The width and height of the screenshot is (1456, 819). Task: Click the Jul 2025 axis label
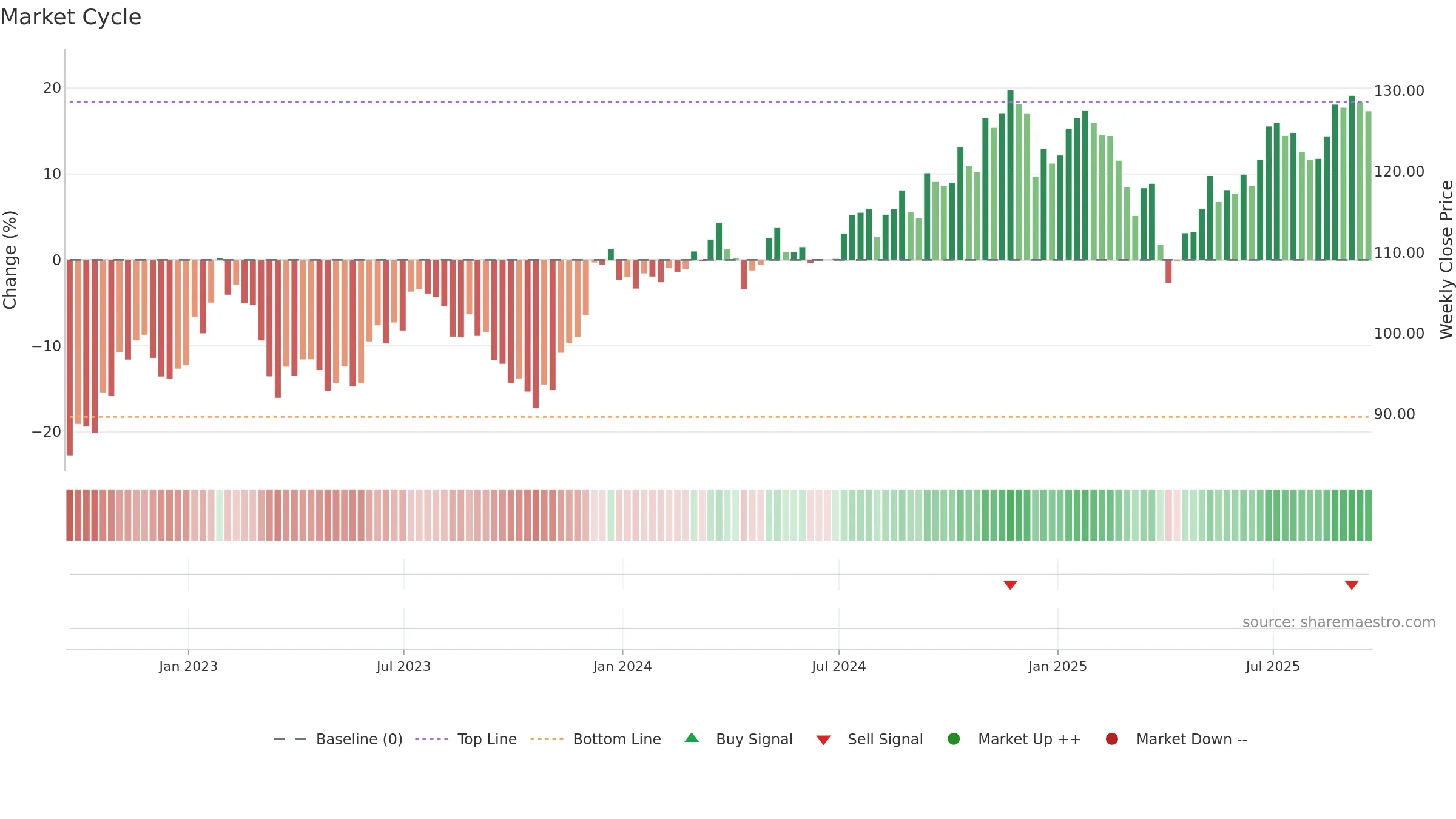[1273, 666]
